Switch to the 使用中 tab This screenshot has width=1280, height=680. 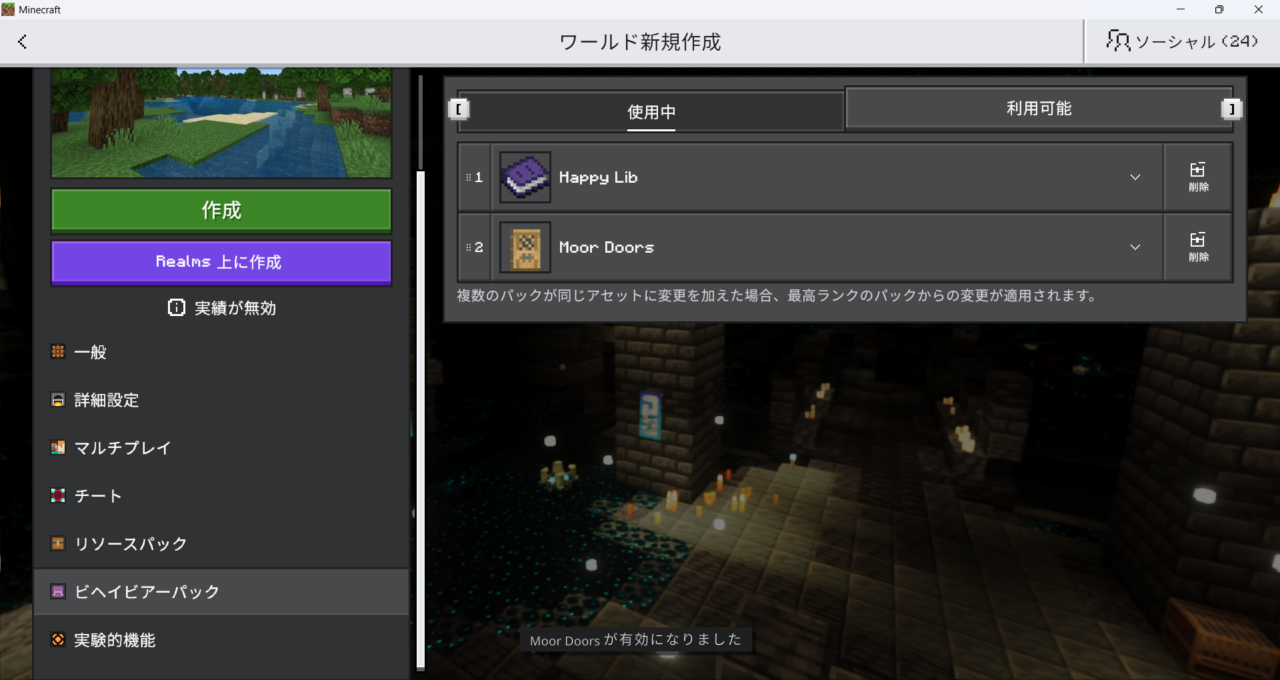point(651,112)
